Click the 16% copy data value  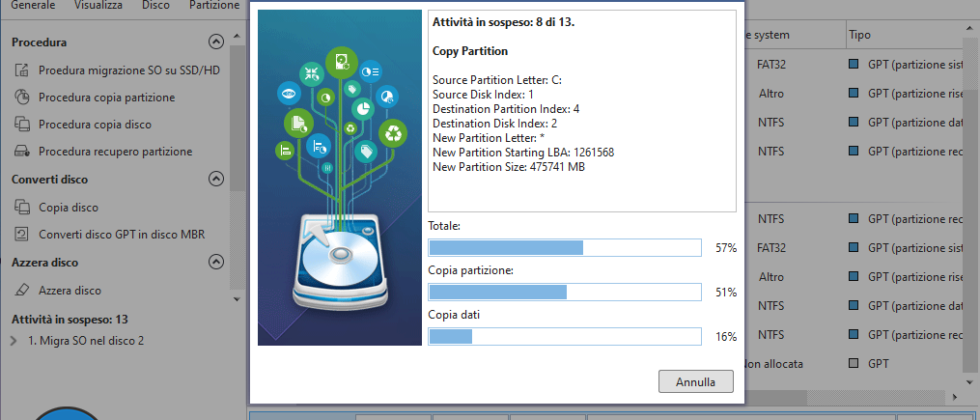point(726,337)
